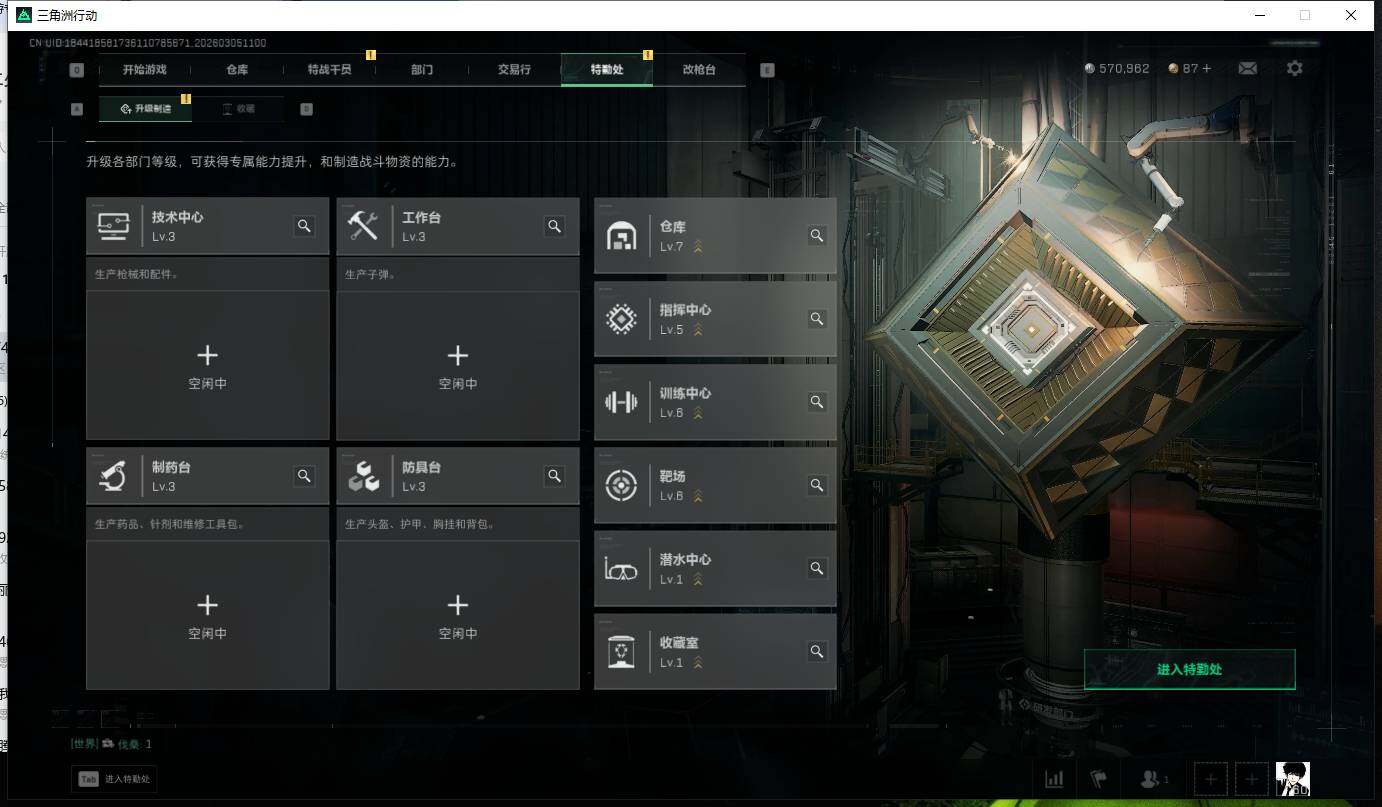Inspect 制药台 with its magnifier icon
The width and height of the screenshot is (1382, 807).
coord(304,476)
